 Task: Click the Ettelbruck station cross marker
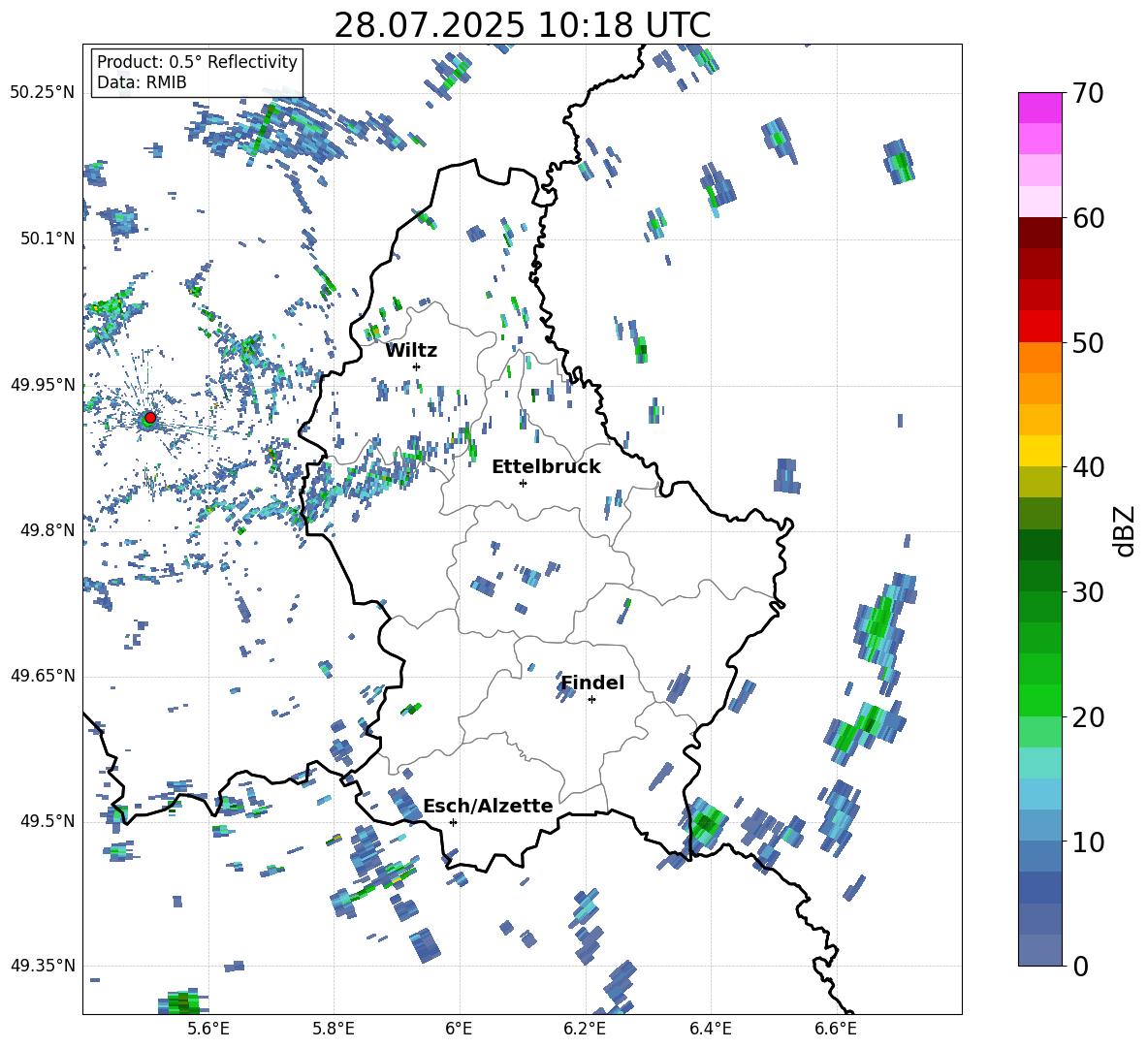523,483
